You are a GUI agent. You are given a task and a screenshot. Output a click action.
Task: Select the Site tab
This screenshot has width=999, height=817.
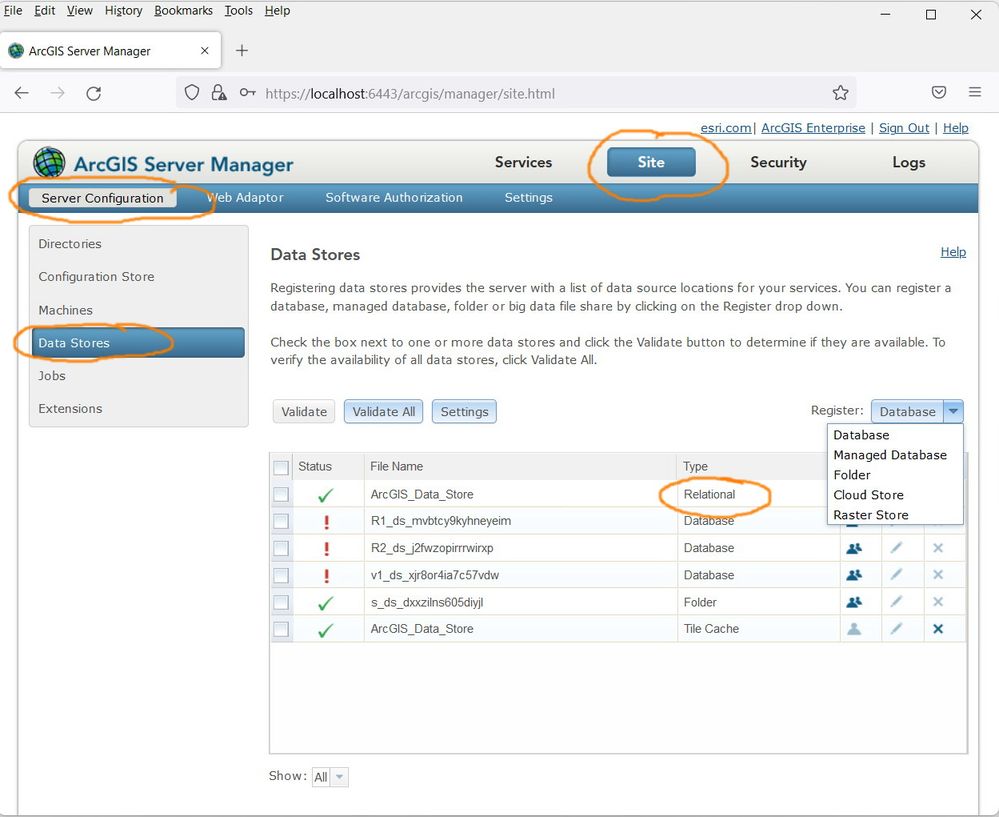click(x=651, y=163)
